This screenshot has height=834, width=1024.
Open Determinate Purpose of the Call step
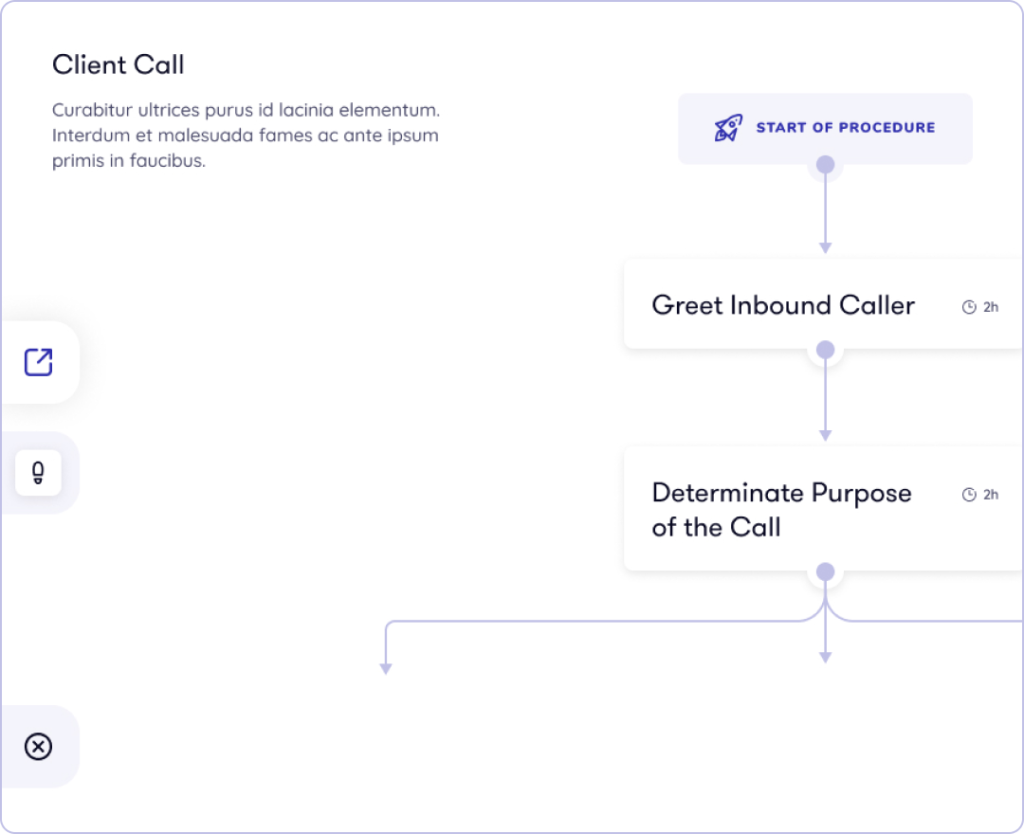[x=781, y=510]
